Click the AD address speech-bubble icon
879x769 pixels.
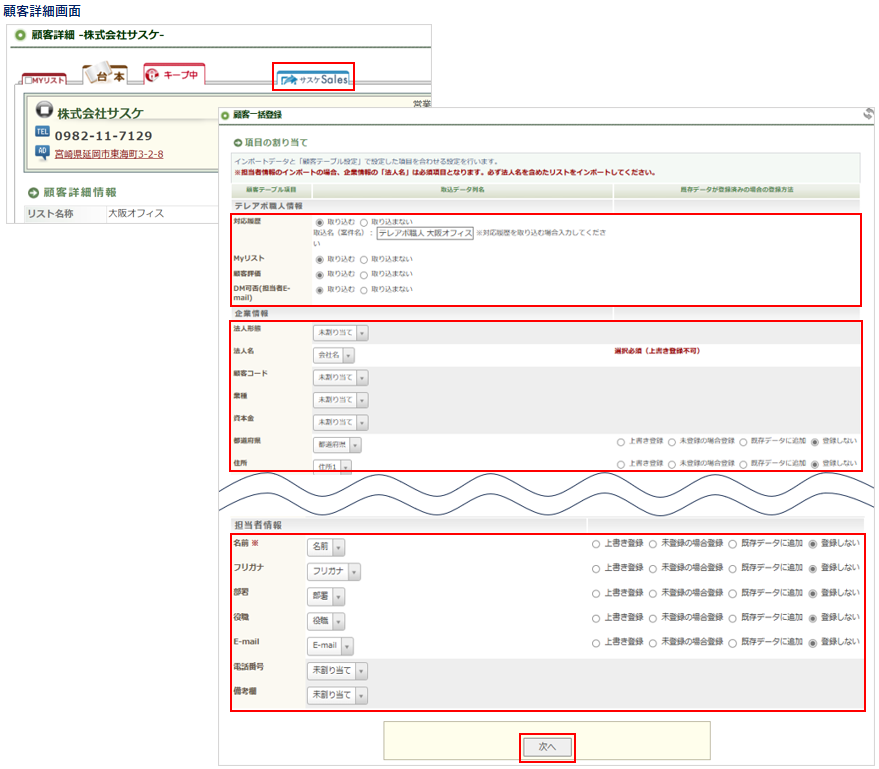42,151
